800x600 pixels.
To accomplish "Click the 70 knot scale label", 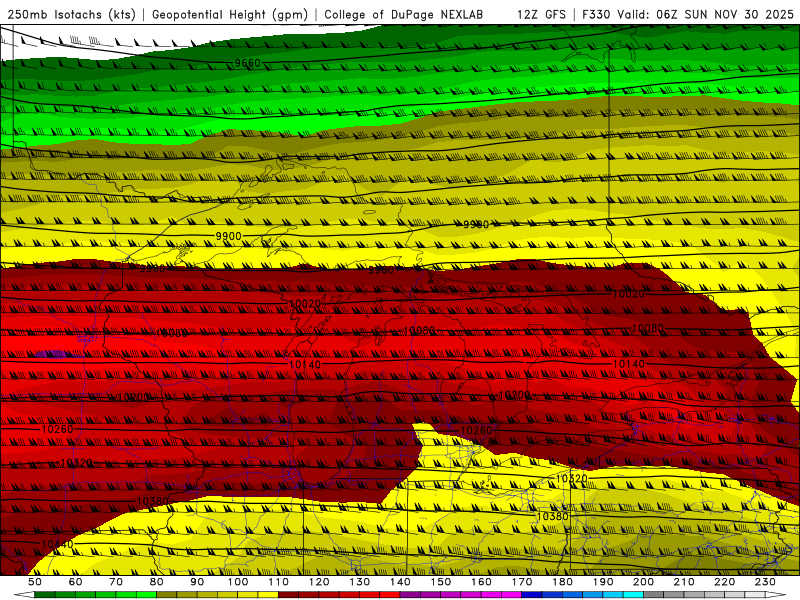I will [x=116, y=582].
